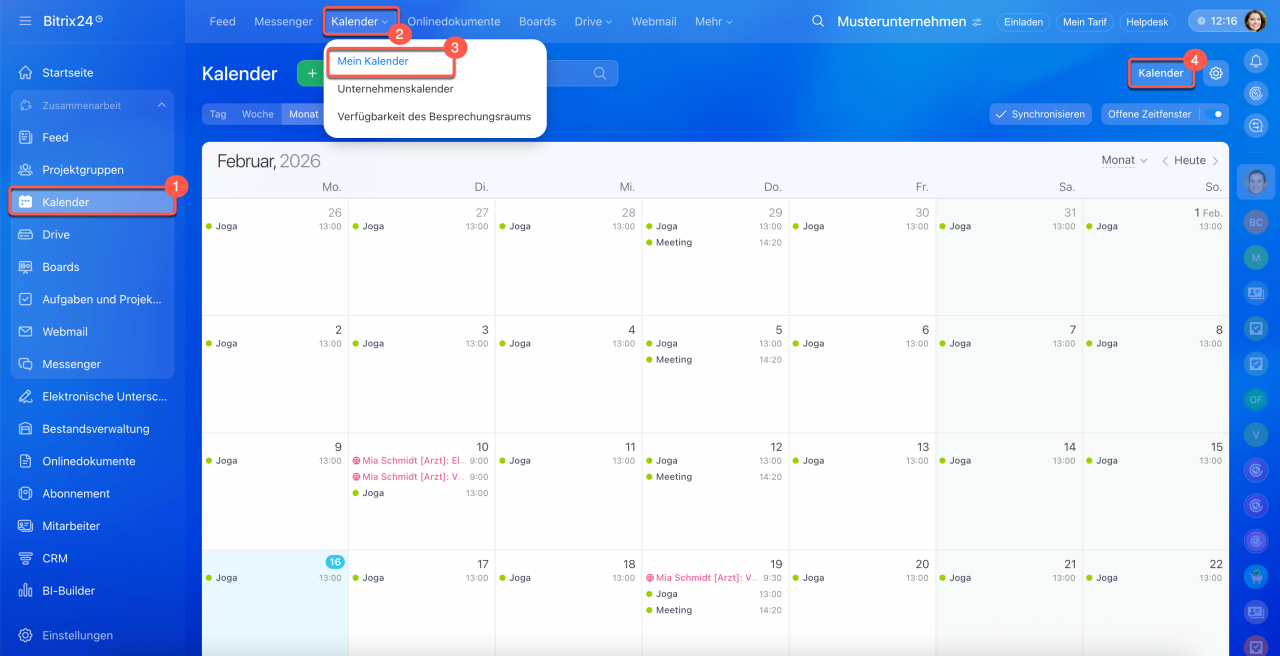Choose Unternehmenskalender from the dropdown menu
Image resolution: width=1280 pixels, height=656 pixels.
(396, 89)
